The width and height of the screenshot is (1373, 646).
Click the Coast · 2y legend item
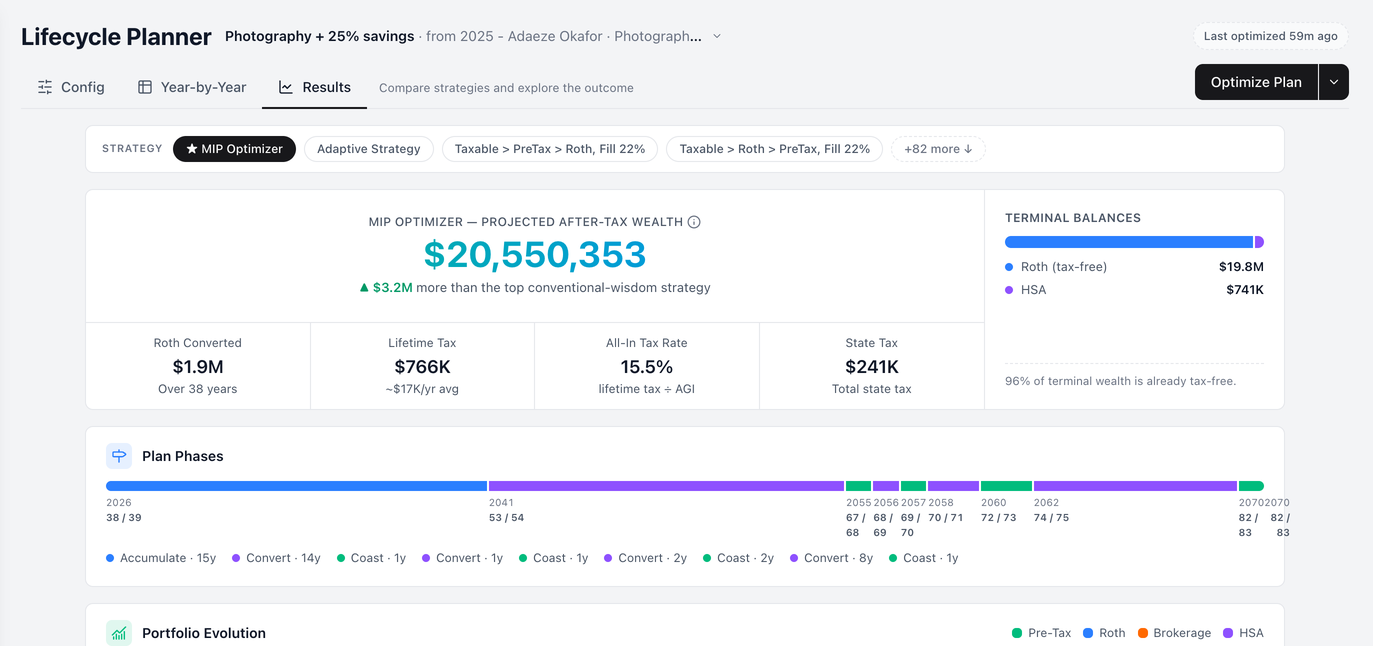[x=738, y=558]
